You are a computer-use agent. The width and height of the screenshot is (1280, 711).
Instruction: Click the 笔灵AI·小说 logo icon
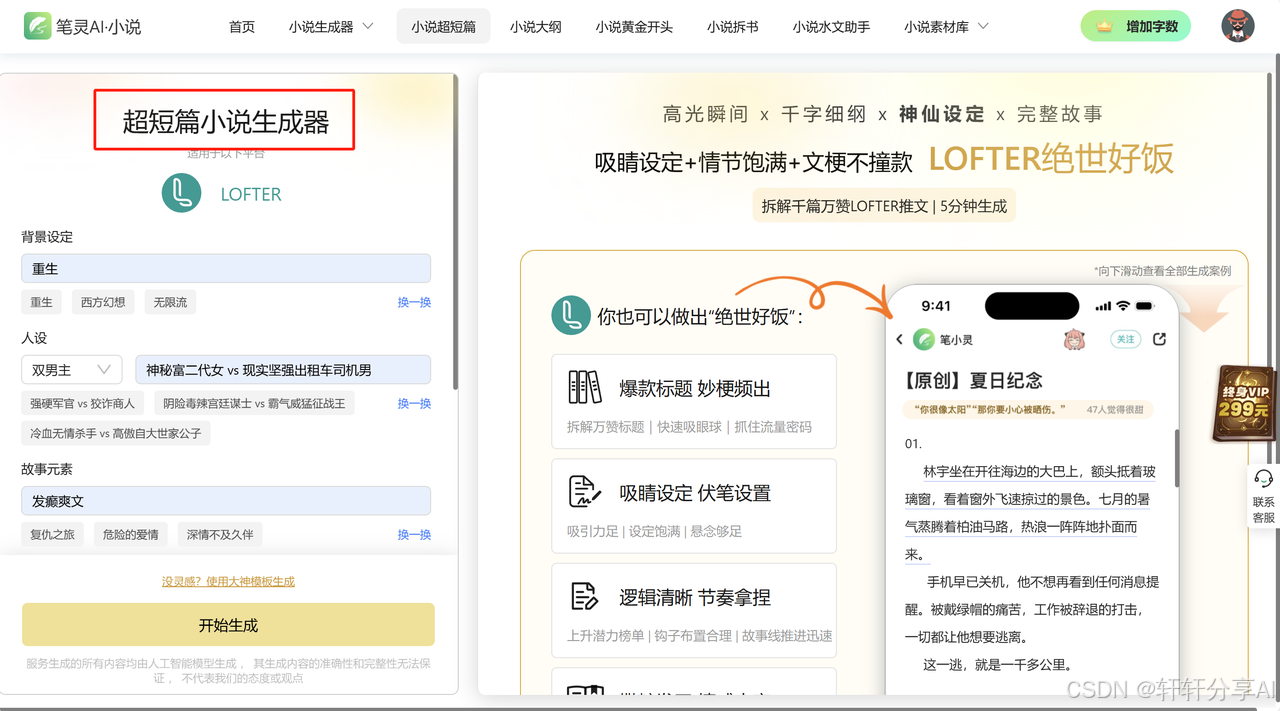coord(38,26)
